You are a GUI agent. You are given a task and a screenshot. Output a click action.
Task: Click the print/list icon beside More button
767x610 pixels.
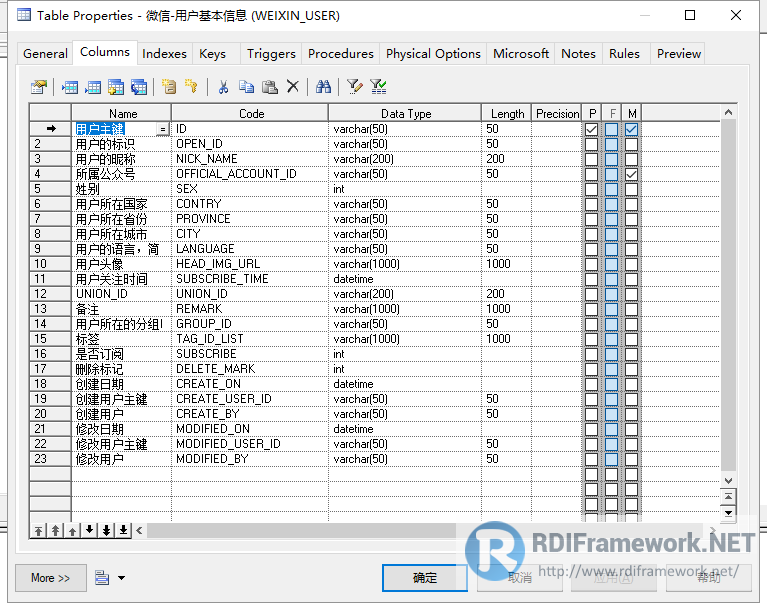click(102, 578)
